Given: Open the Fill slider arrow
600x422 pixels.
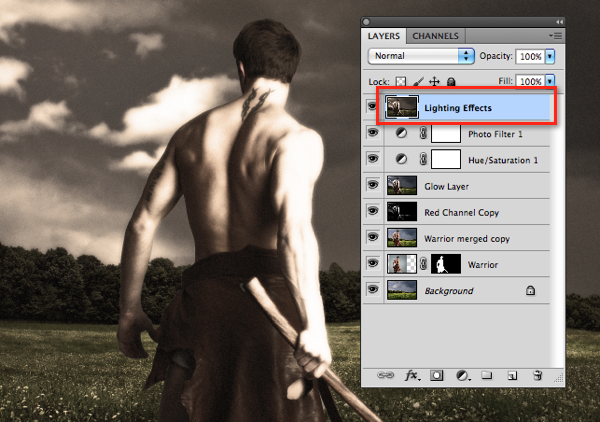Looking at the screenshot, I should point(550,81).
